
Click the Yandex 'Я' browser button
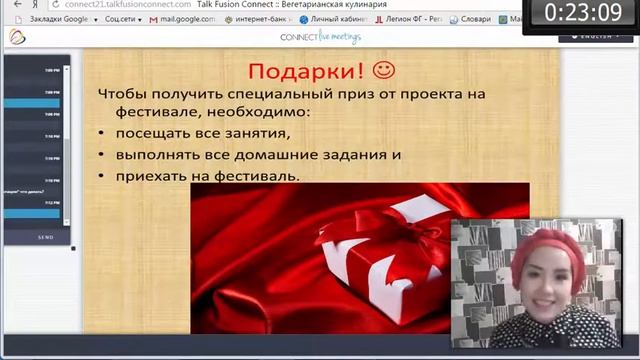pyautogui.click(x=36, y=4)
